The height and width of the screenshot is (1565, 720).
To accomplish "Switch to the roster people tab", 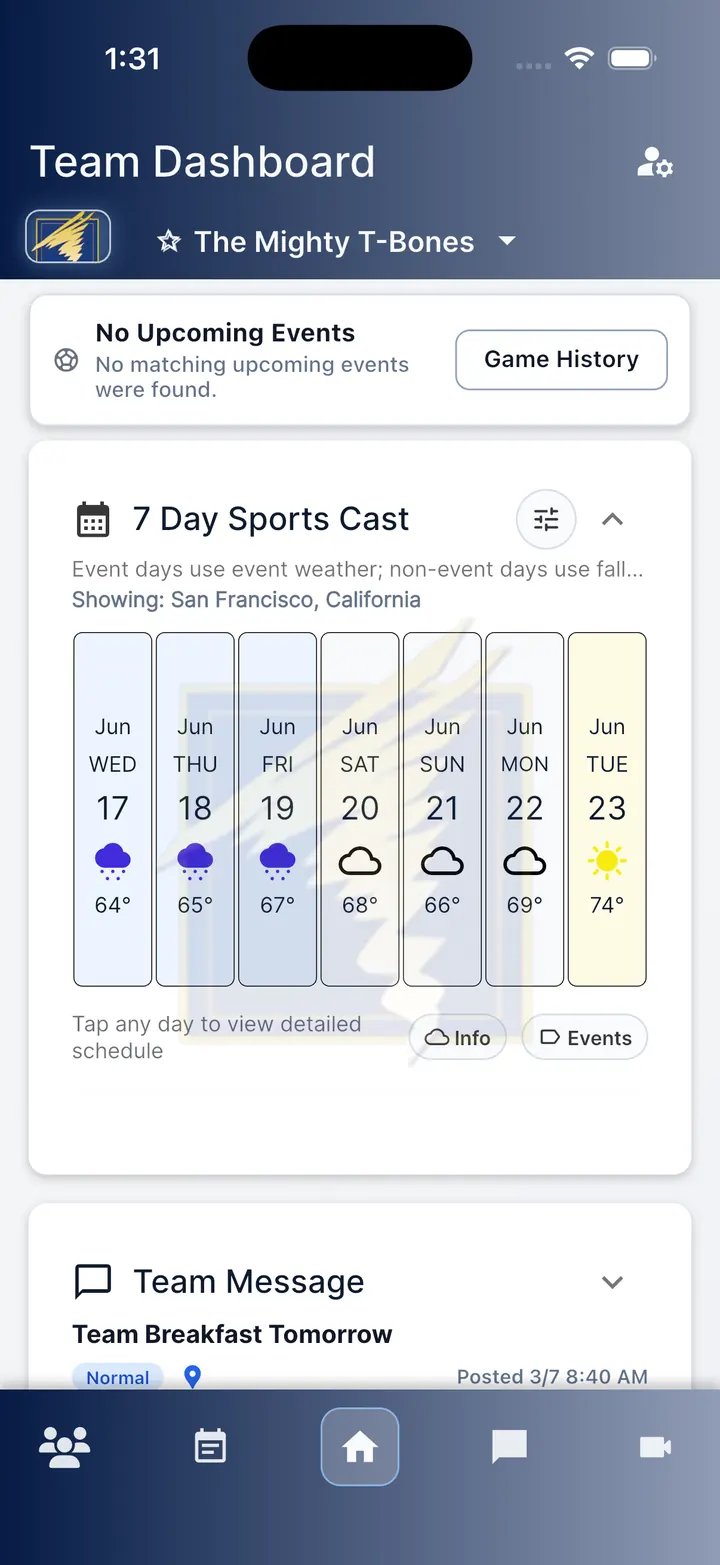I will point(64,1447).
